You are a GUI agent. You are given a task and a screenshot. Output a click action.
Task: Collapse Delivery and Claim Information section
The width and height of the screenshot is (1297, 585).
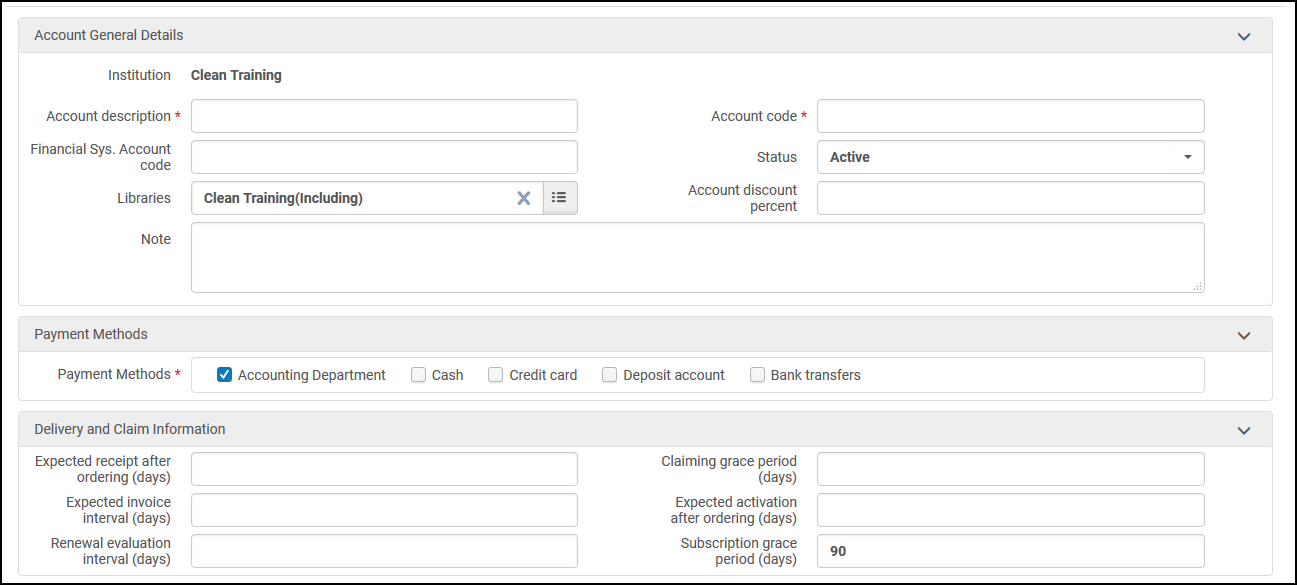[1244, 430]
